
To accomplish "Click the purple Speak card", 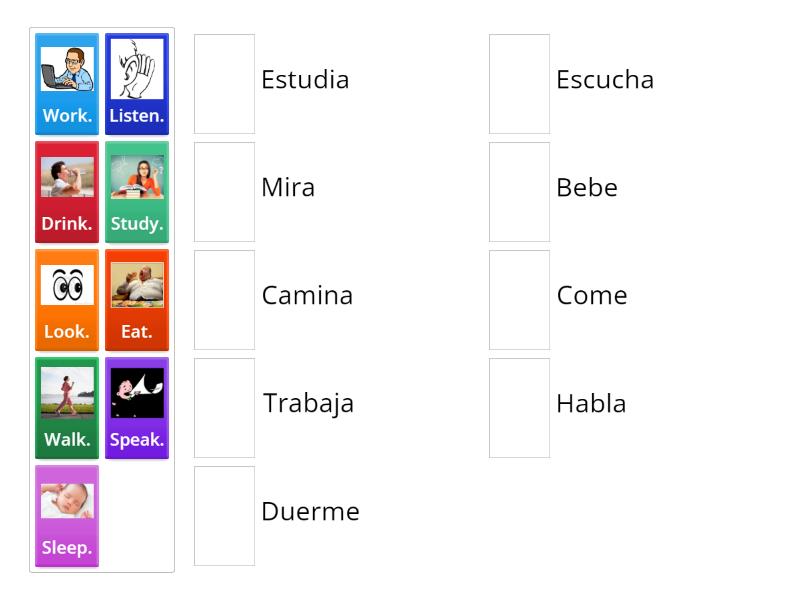I will point(137,408).
